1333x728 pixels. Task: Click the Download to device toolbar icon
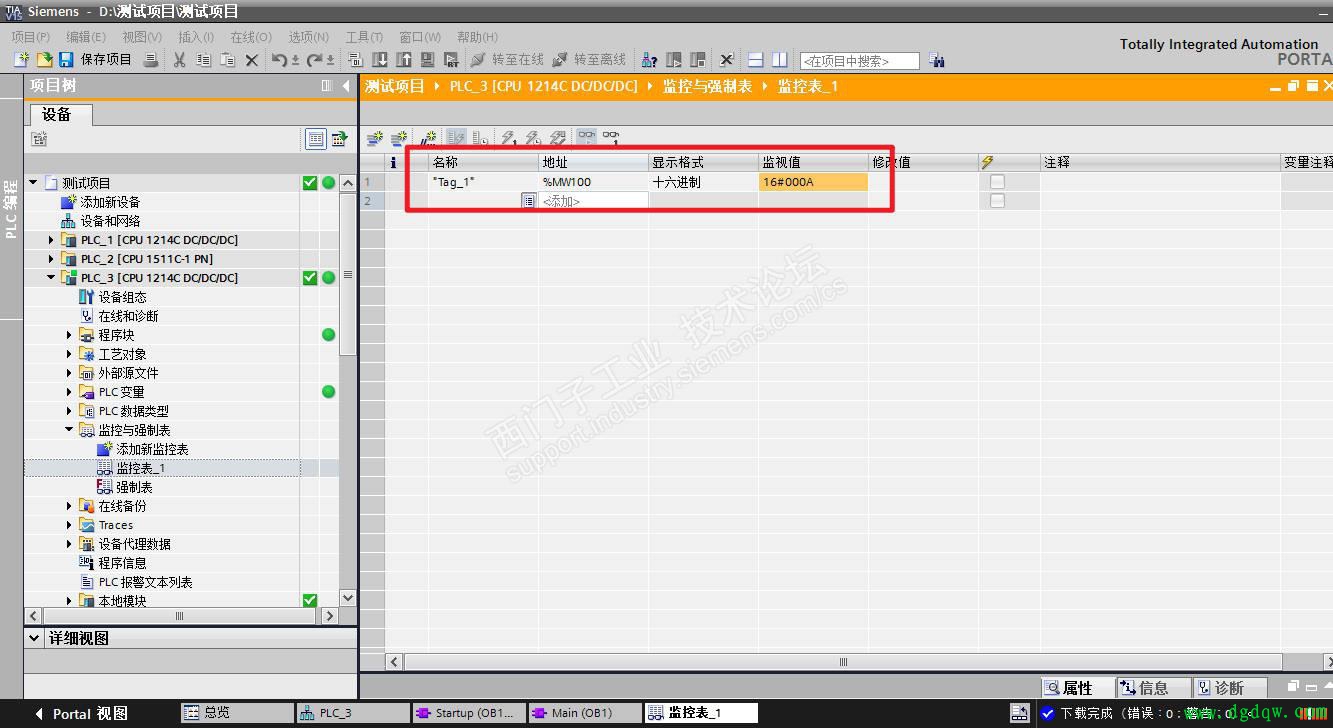(x=380, y=59)
